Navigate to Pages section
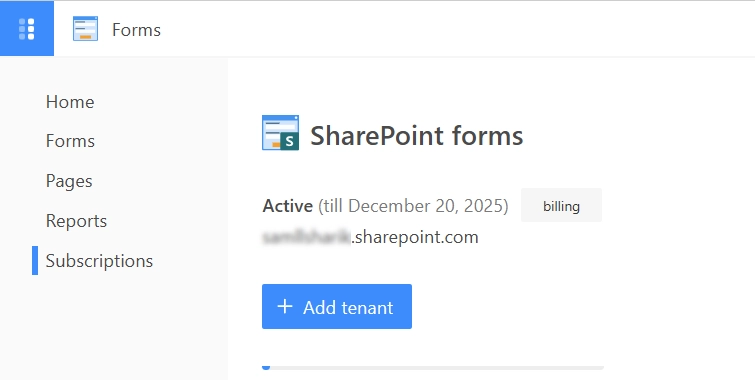The height and width of the screenshot is (380, 755). (x=69, y=181)
